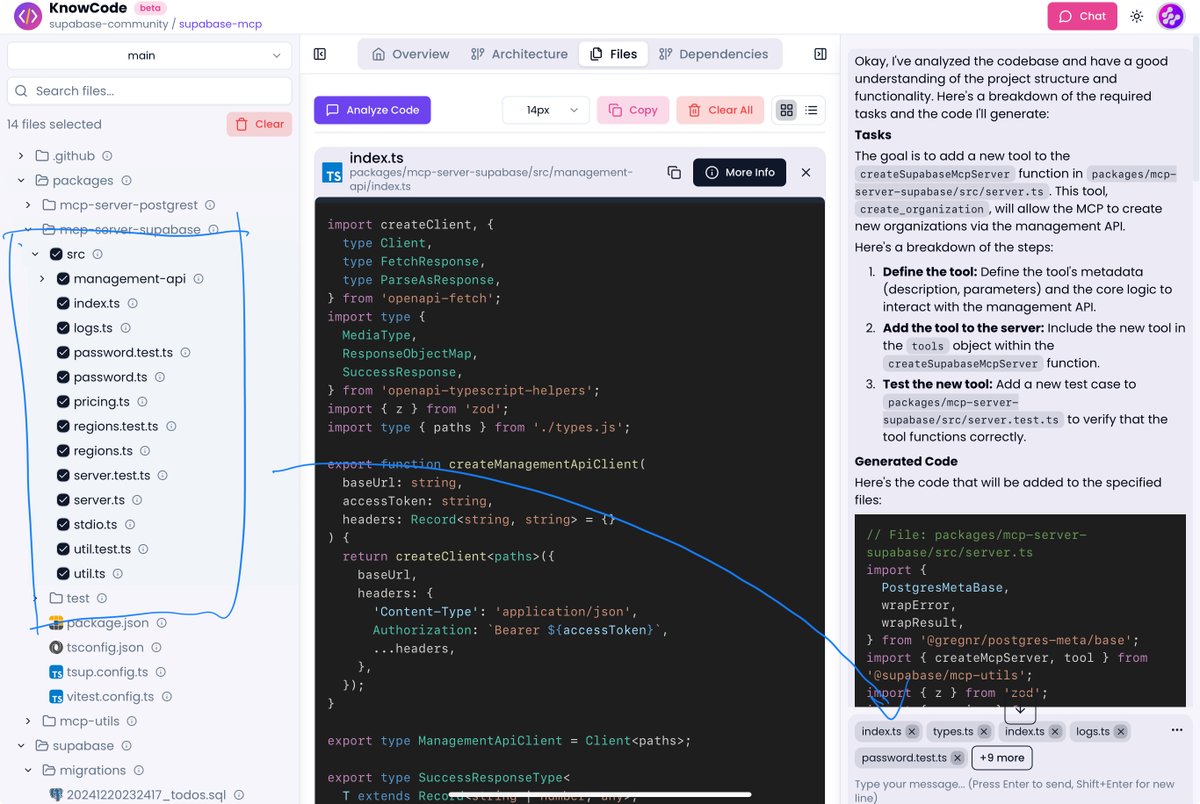1200x804 pixels.
Task: Open the user avatar menu
Action: tap(1171, 16)
